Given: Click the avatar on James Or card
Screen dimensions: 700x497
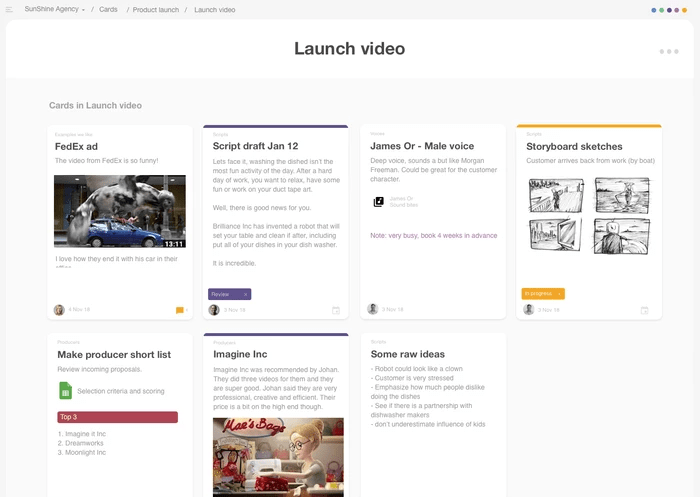Looking at the screenshot, I should click(373, 310).
